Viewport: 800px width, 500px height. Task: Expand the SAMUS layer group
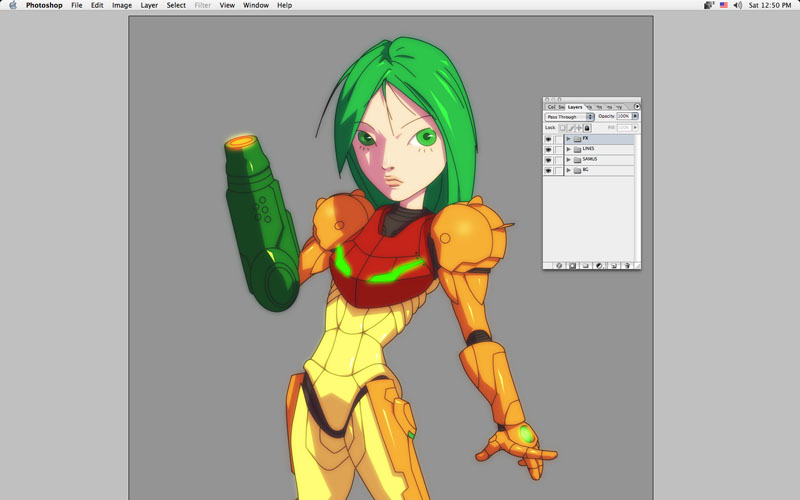point(568,160)
